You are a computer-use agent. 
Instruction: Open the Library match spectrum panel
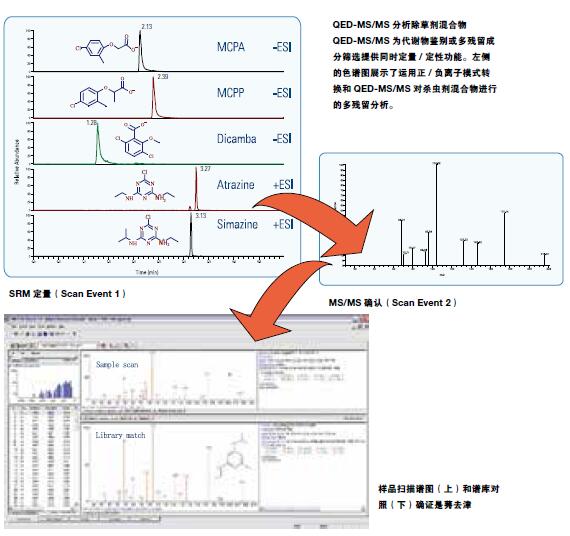pyautogui.click(x=169, y=466)
